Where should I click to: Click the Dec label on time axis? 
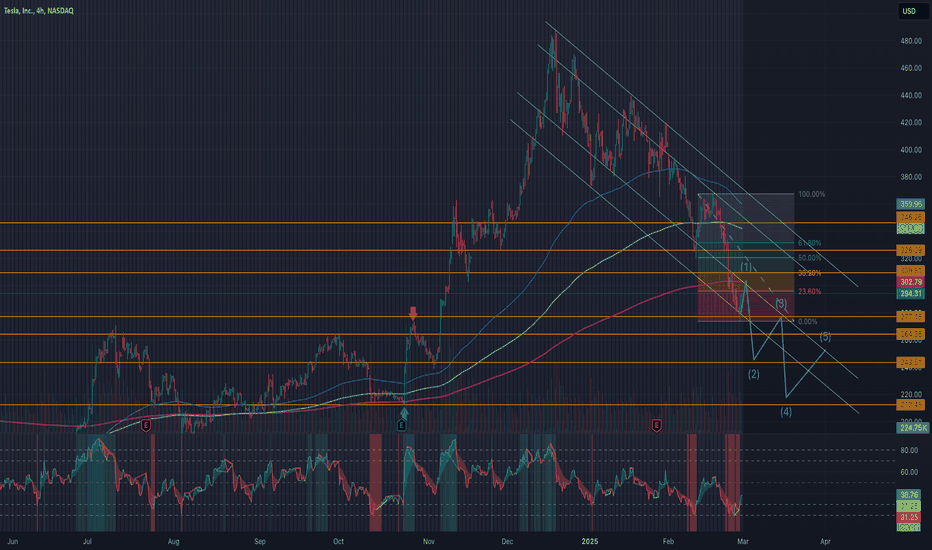point(507,542)
